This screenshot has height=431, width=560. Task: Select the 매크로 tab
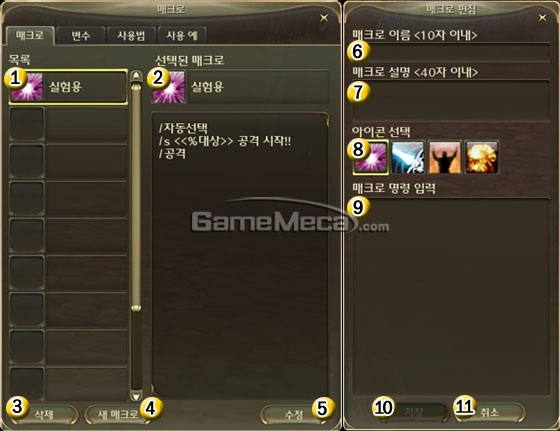click(x=30, y=35)
